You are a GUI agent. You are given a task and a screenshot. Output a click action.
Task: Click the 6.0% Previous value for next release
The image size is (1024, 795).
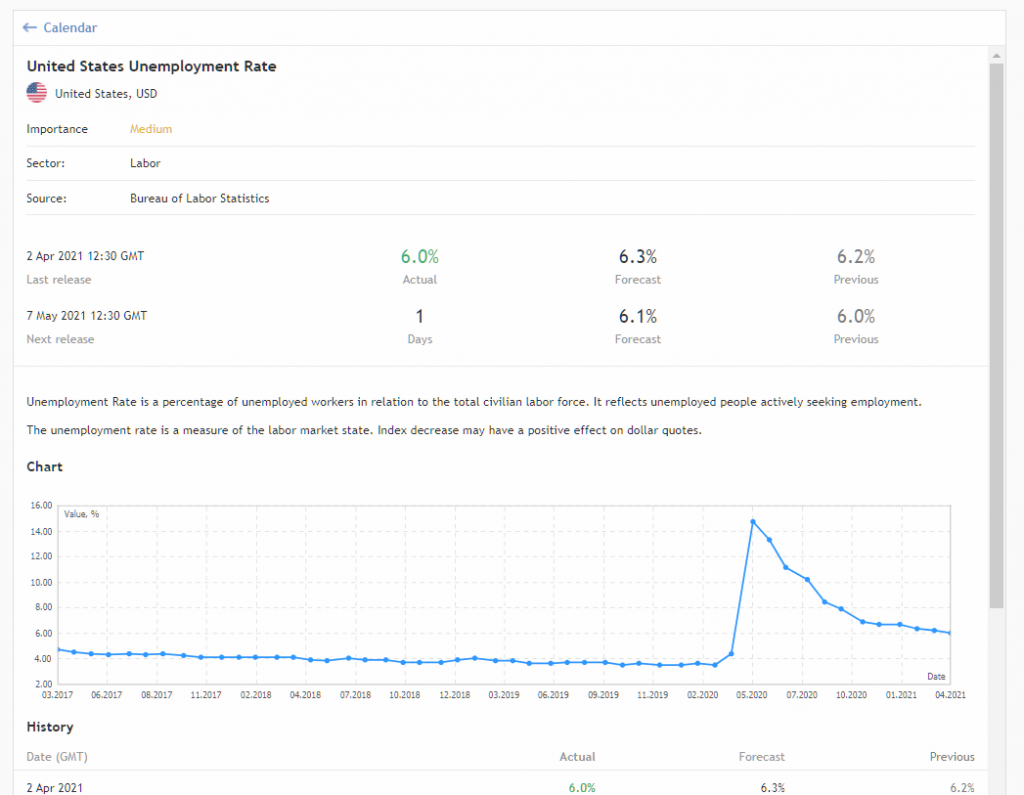(x=856, y=317)
